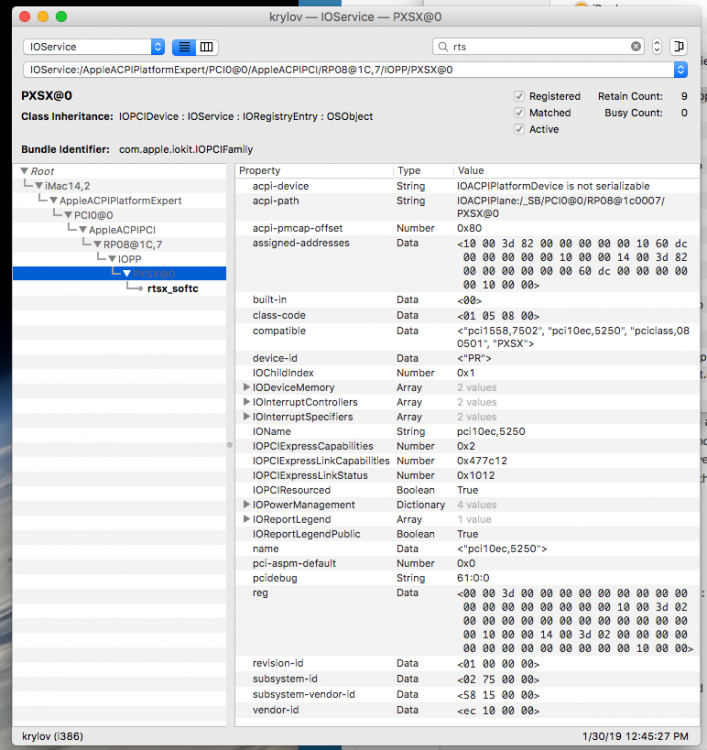Viewport: 707px width, 750px height.
Task: Switch to column browser view
Action: click(207, 47)
